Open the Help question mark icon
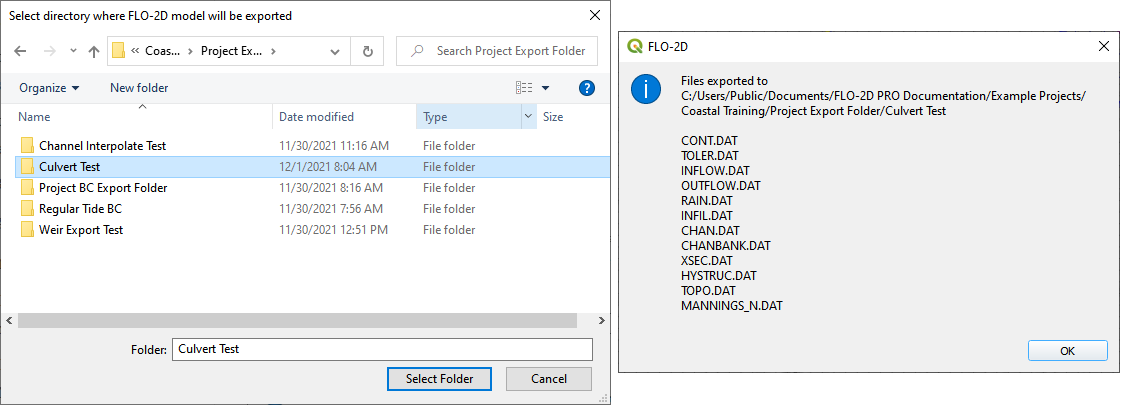This screenshot has height=405, width=1122. click(587, 88)
